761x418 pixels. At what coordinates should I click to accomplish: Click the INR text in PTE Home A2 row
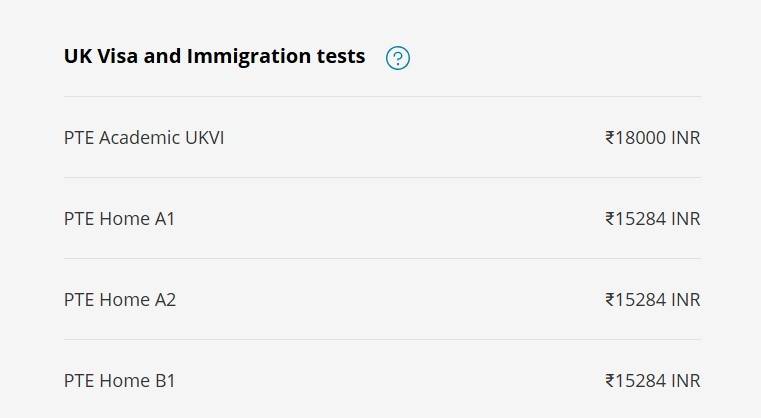[686, 300]
